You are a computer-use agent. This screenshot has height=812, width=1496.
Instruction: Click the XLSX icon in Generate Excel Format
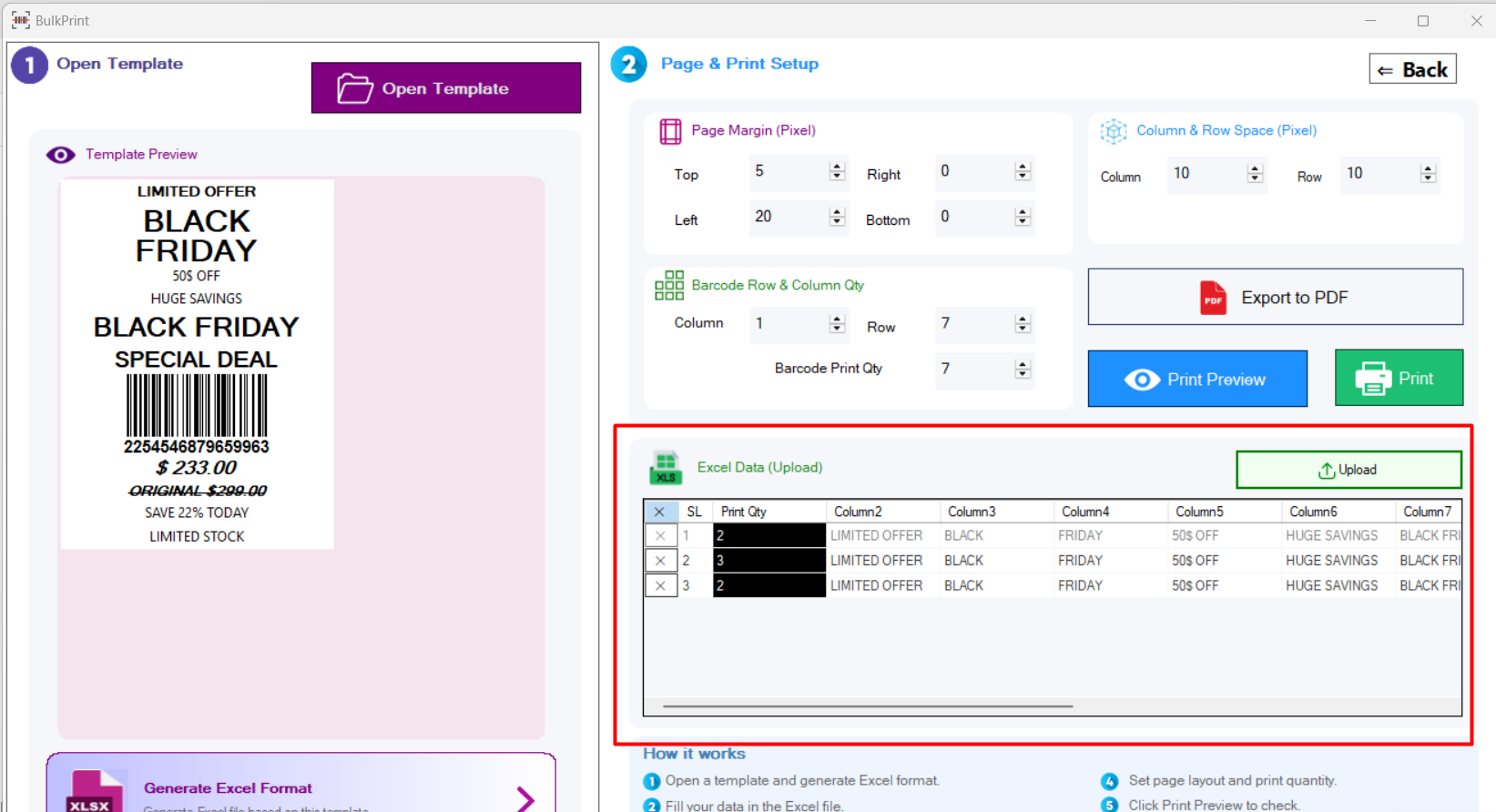click(x=93, y=792)
